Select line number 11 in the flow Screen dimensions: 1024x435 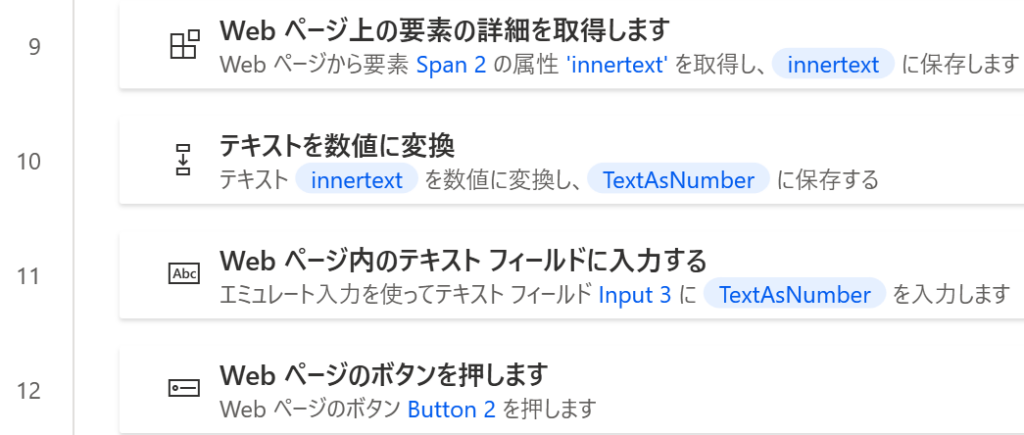coord(29,276)
